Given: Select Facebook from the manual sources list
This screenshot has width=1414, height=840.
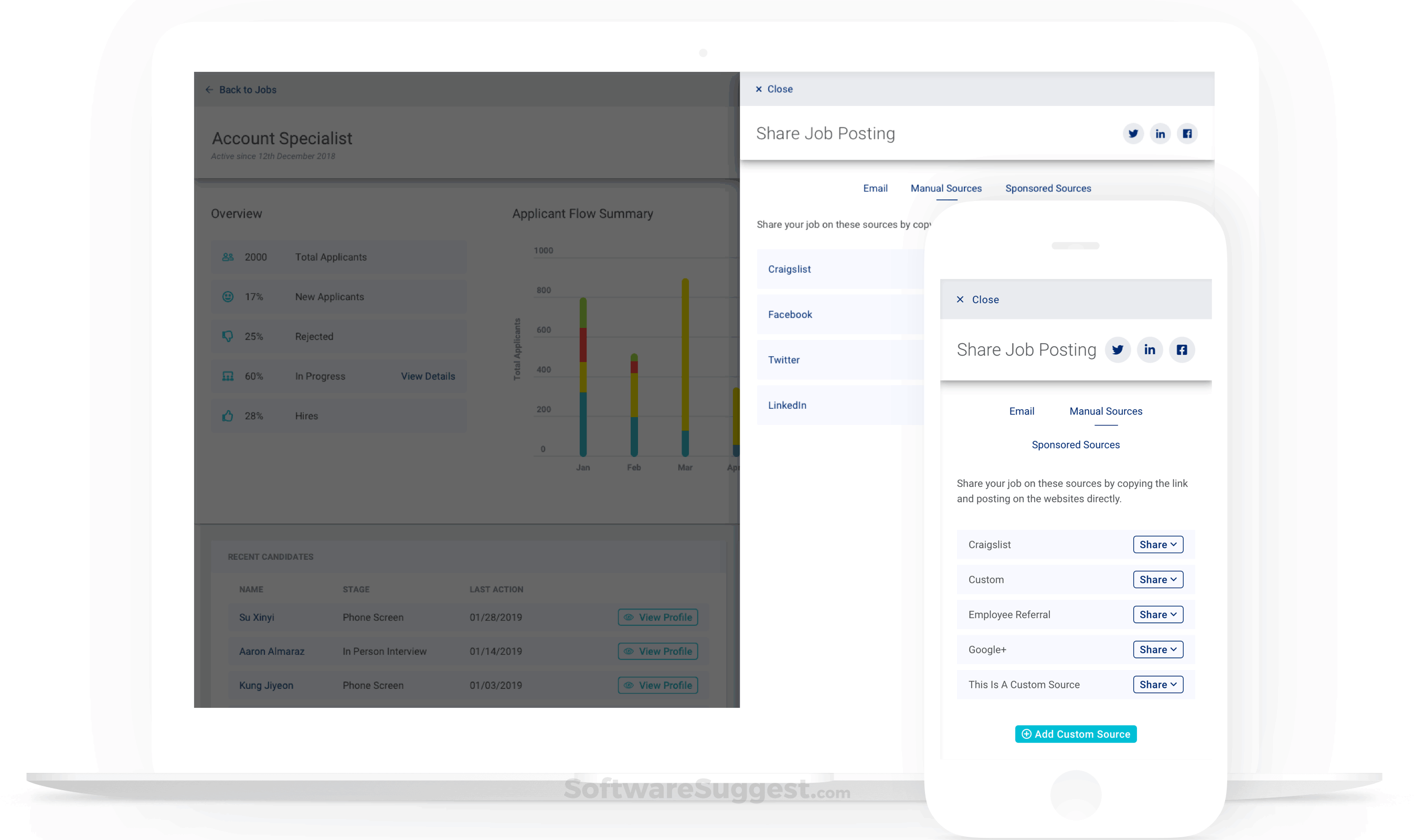Looking at the screenshot, I should (x=790, y=314).
